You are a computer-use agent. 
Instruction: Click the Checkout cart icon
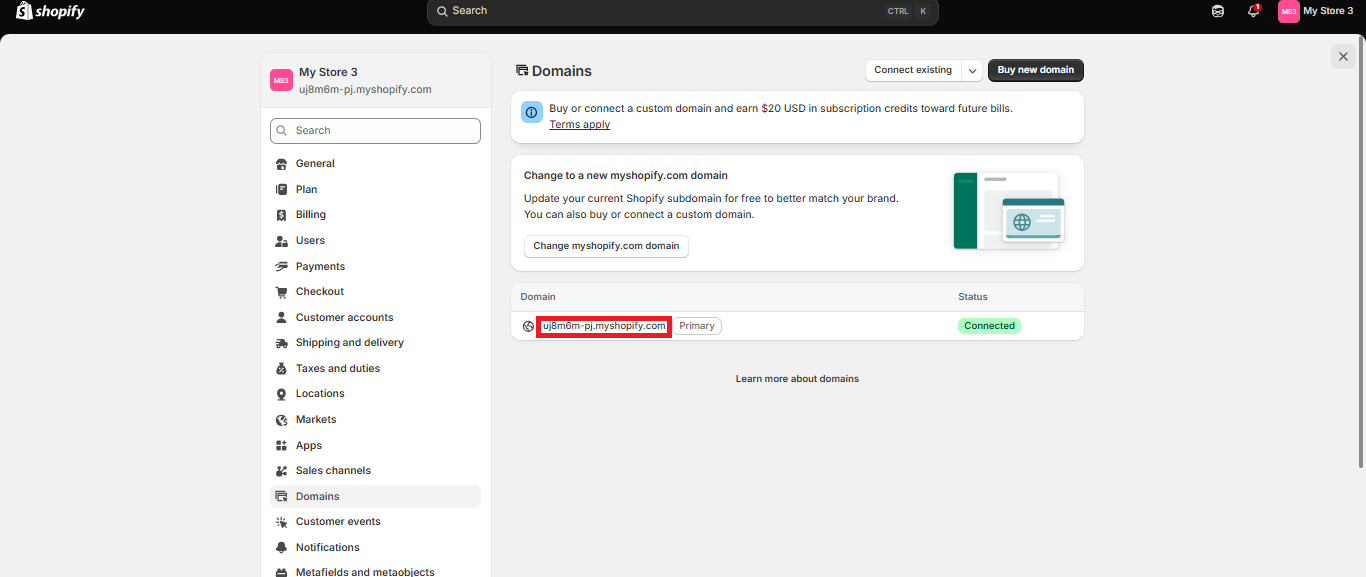pos(282,292)
